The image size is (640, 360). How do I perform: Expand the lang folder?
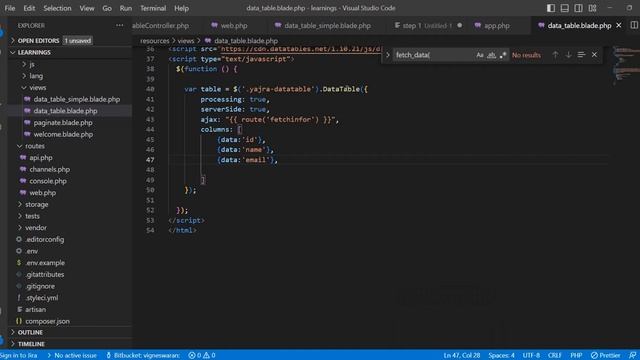click(36, 76)
